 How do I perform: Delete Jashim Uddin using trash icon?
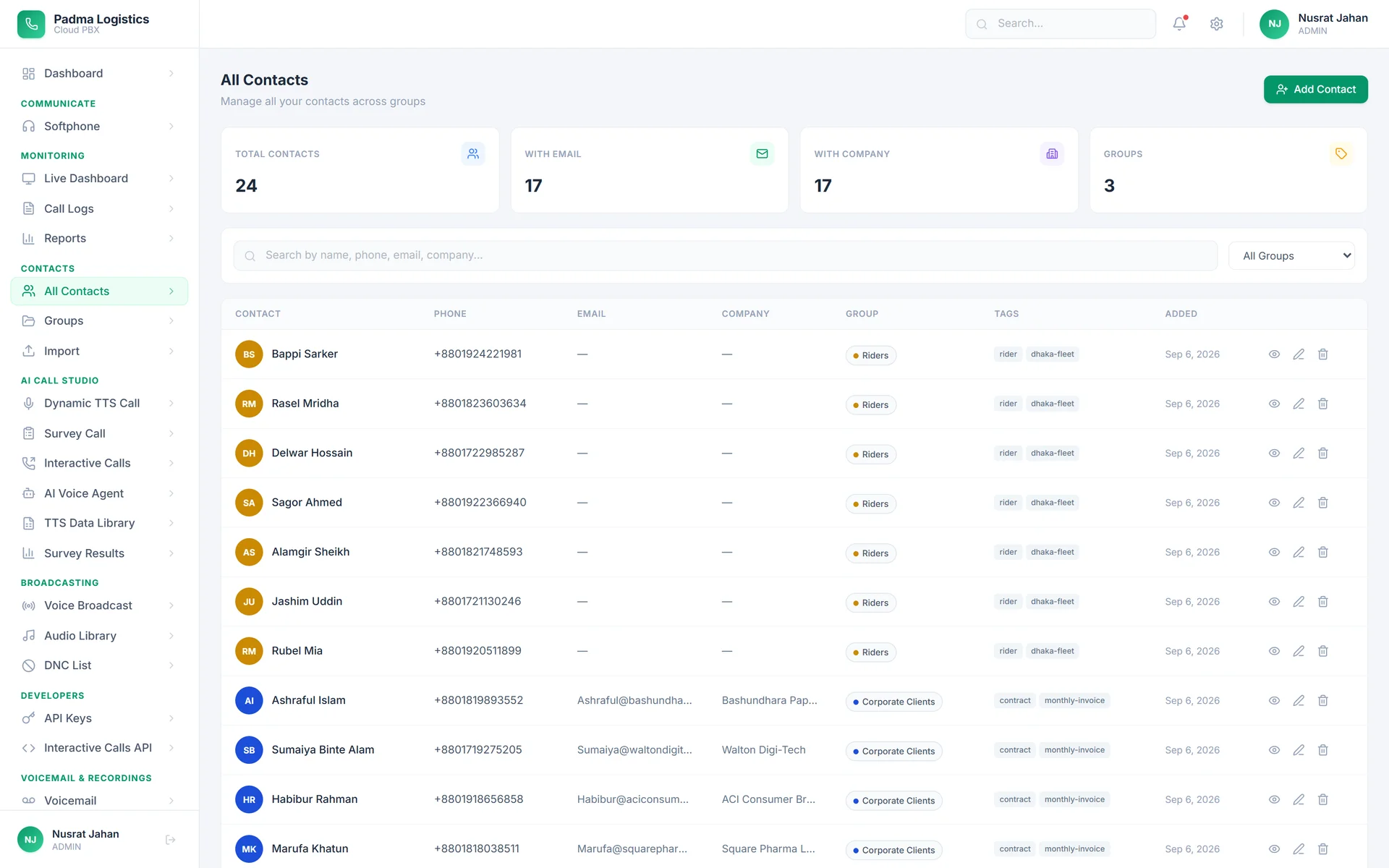1323,602
